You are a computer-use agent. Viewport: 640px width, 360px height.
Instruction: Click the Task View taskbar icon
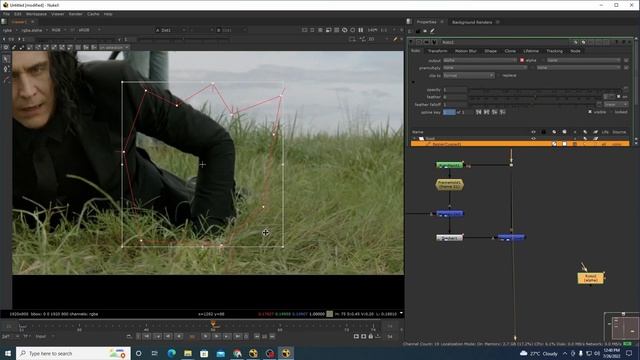155,353
